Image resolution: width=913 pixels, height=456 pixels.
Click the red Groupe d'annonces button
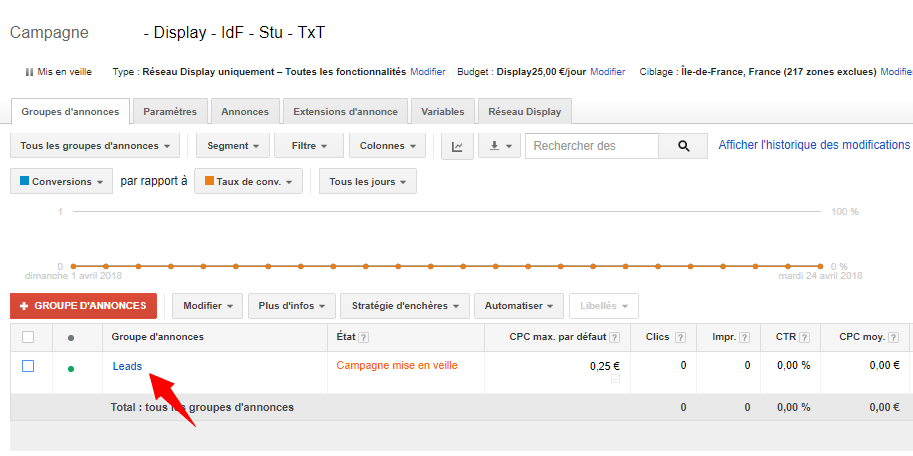pyautogui.click(x=84, y=305)
